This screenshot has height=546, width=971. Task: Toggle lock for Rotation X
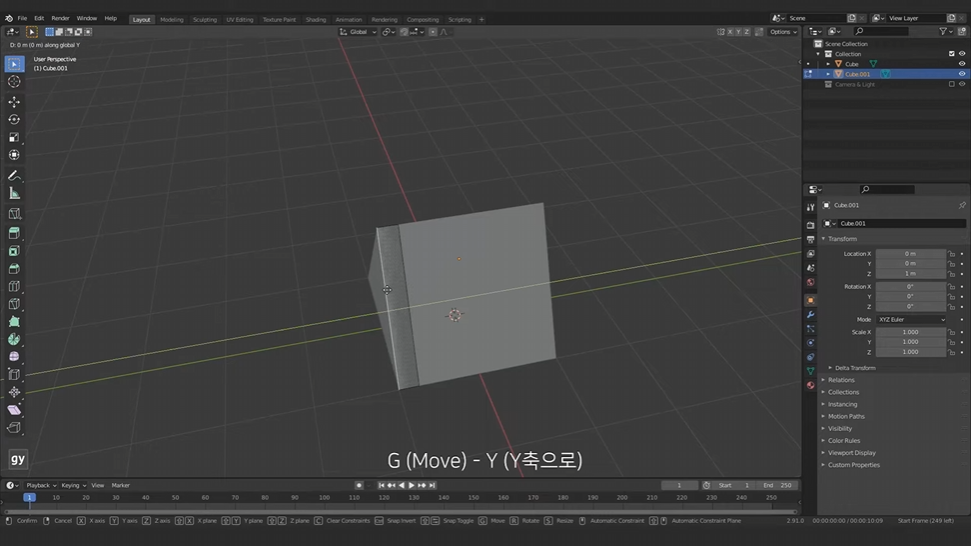(x=952, y=287)
